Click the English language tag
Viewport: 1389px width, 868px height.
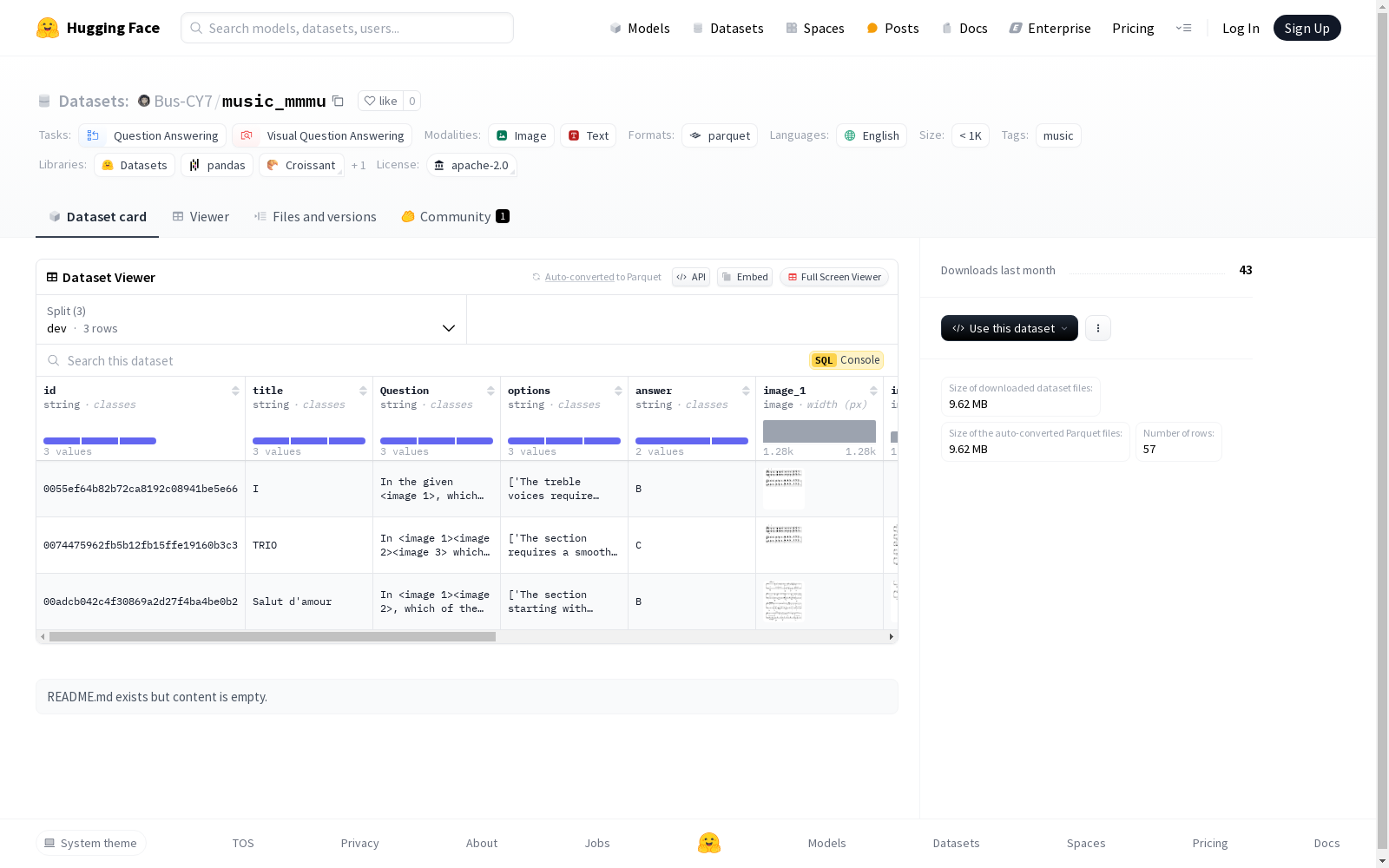click(x=872, y=135)
